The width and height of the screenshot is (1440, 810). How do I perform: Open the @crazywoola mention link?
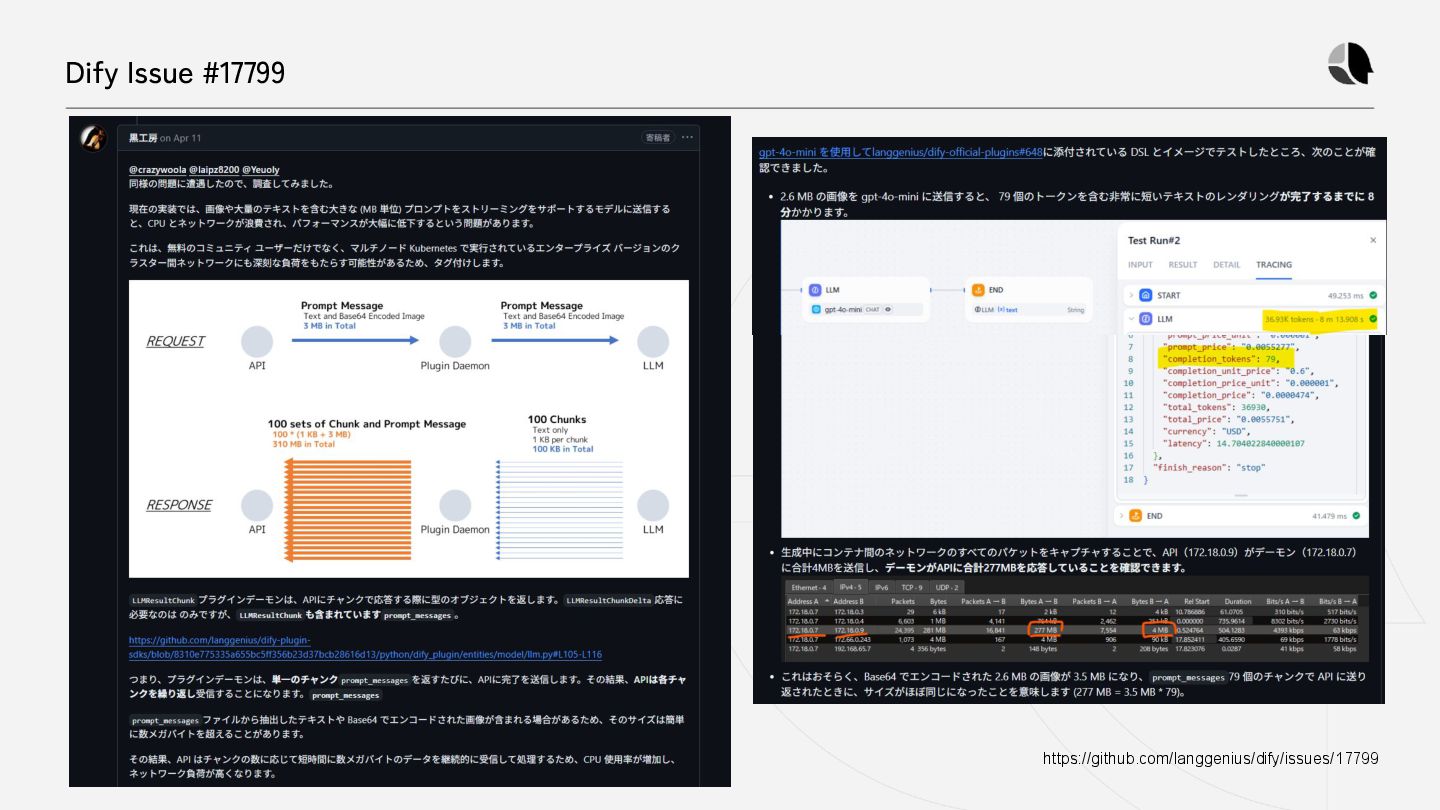[x=157, y=170]
